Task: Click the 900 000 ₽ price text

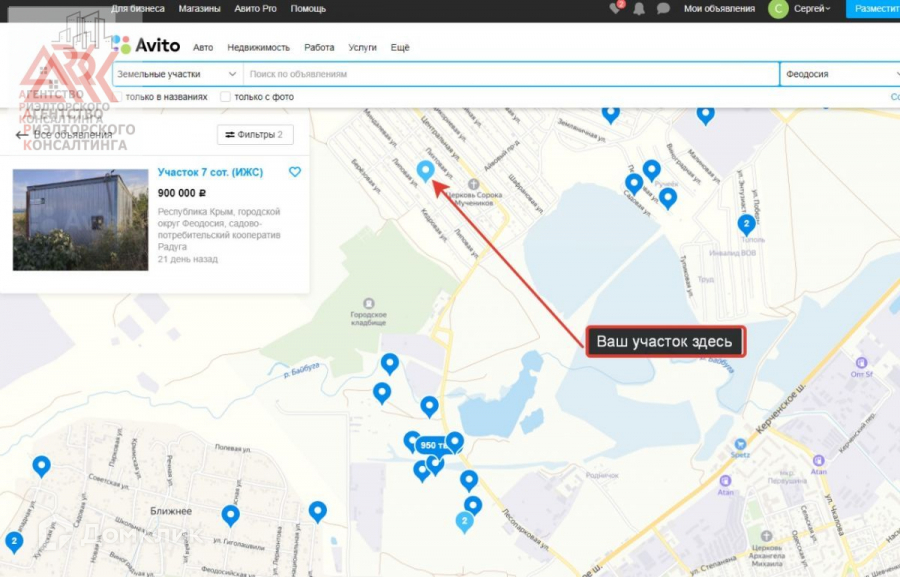Action: click(181, 193)
